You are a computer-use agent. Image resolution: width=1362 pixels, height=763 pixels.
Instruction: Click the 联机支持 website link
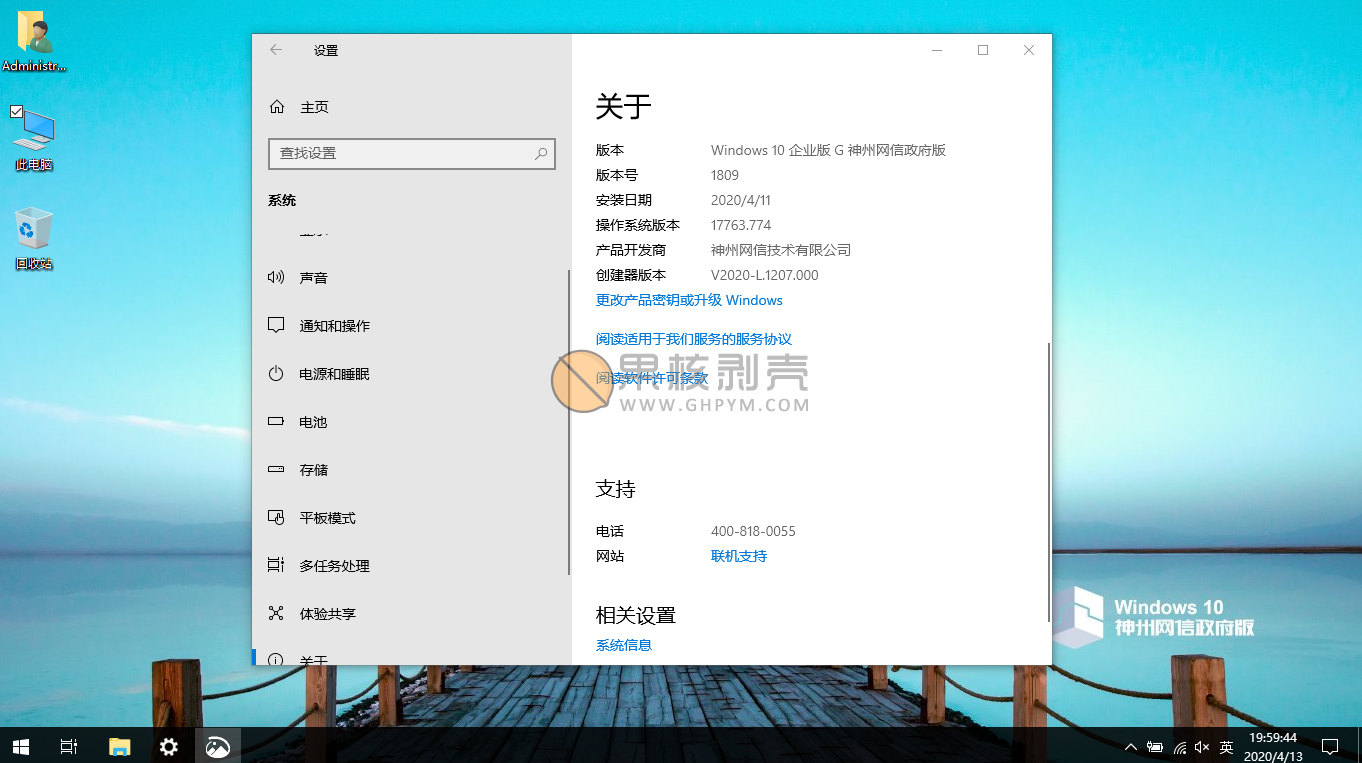[738, 556]
